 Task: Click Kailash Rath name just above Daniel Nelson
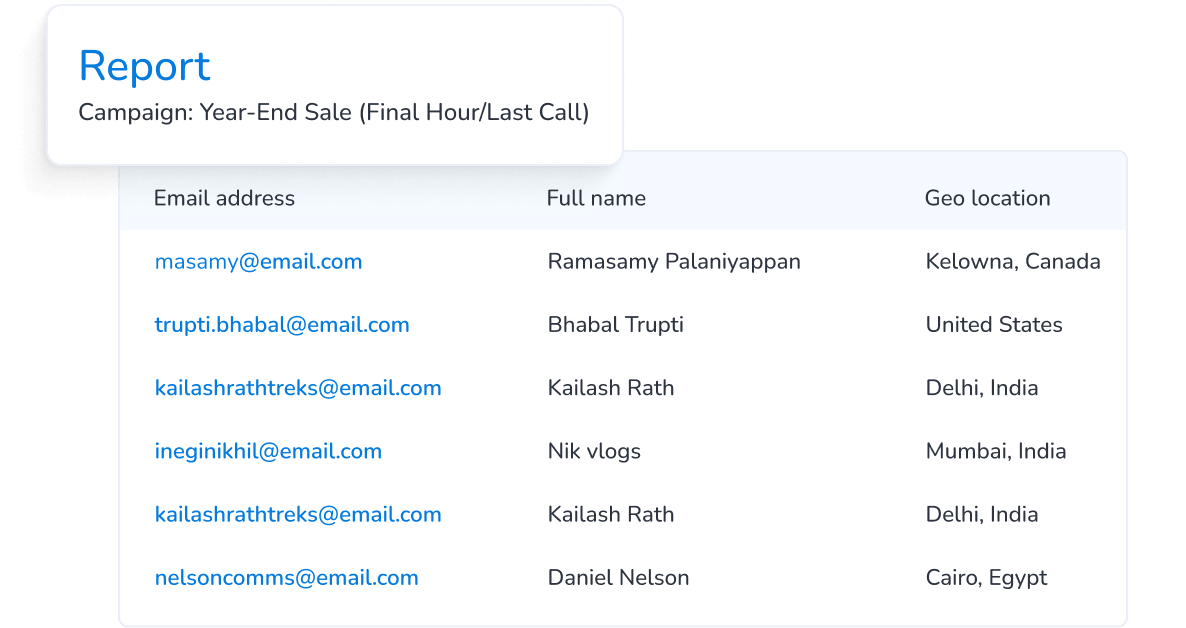pos(611,515)
